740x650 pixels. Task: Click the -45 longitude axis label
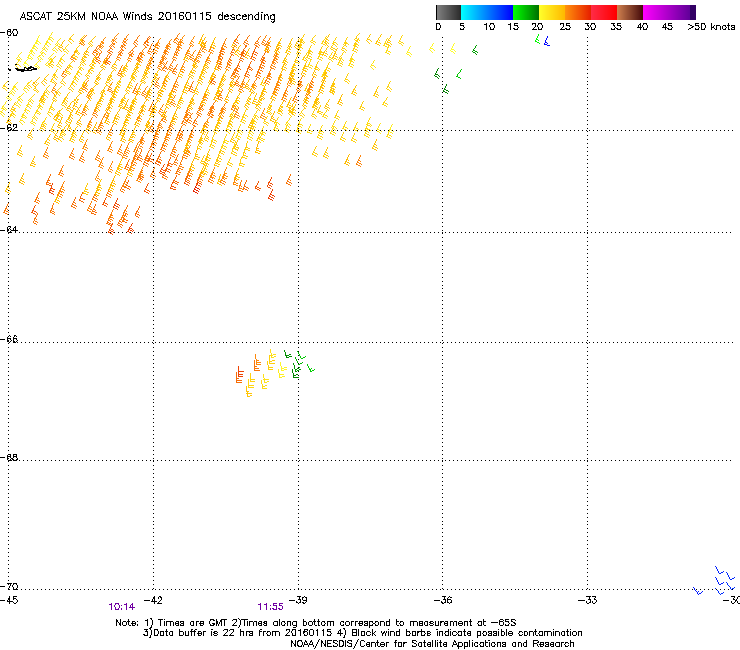coord(9,600)
